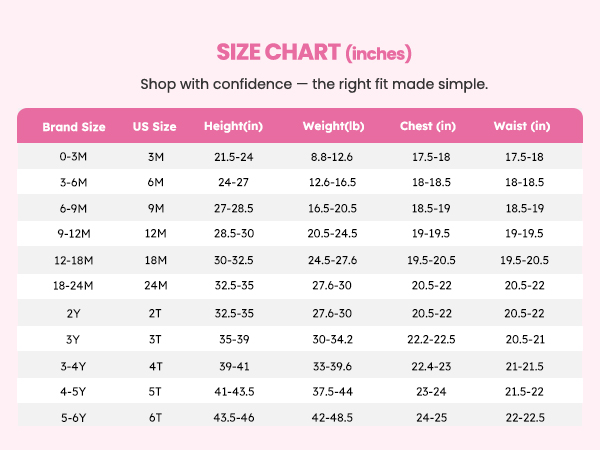Click the 24M US size cell
The height and width of the screenshot is (450, 600).
click(155, 285)
